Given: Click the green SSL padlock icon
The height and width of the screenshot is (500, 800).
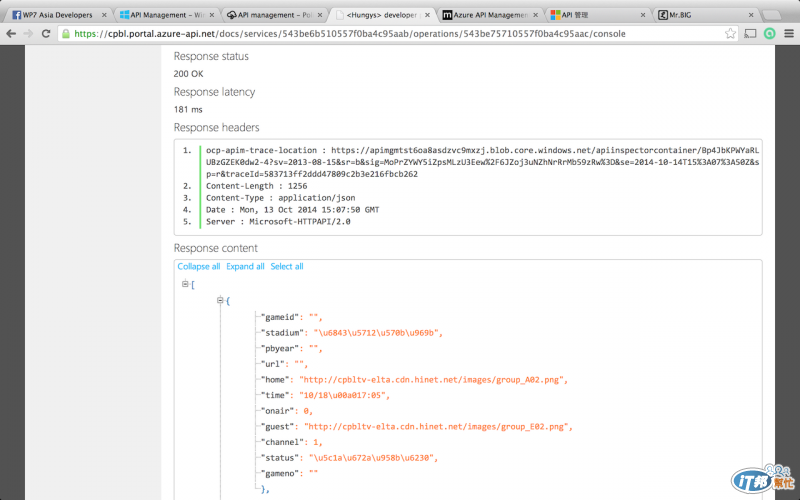Looking at the screenshot, I should 65,34.
